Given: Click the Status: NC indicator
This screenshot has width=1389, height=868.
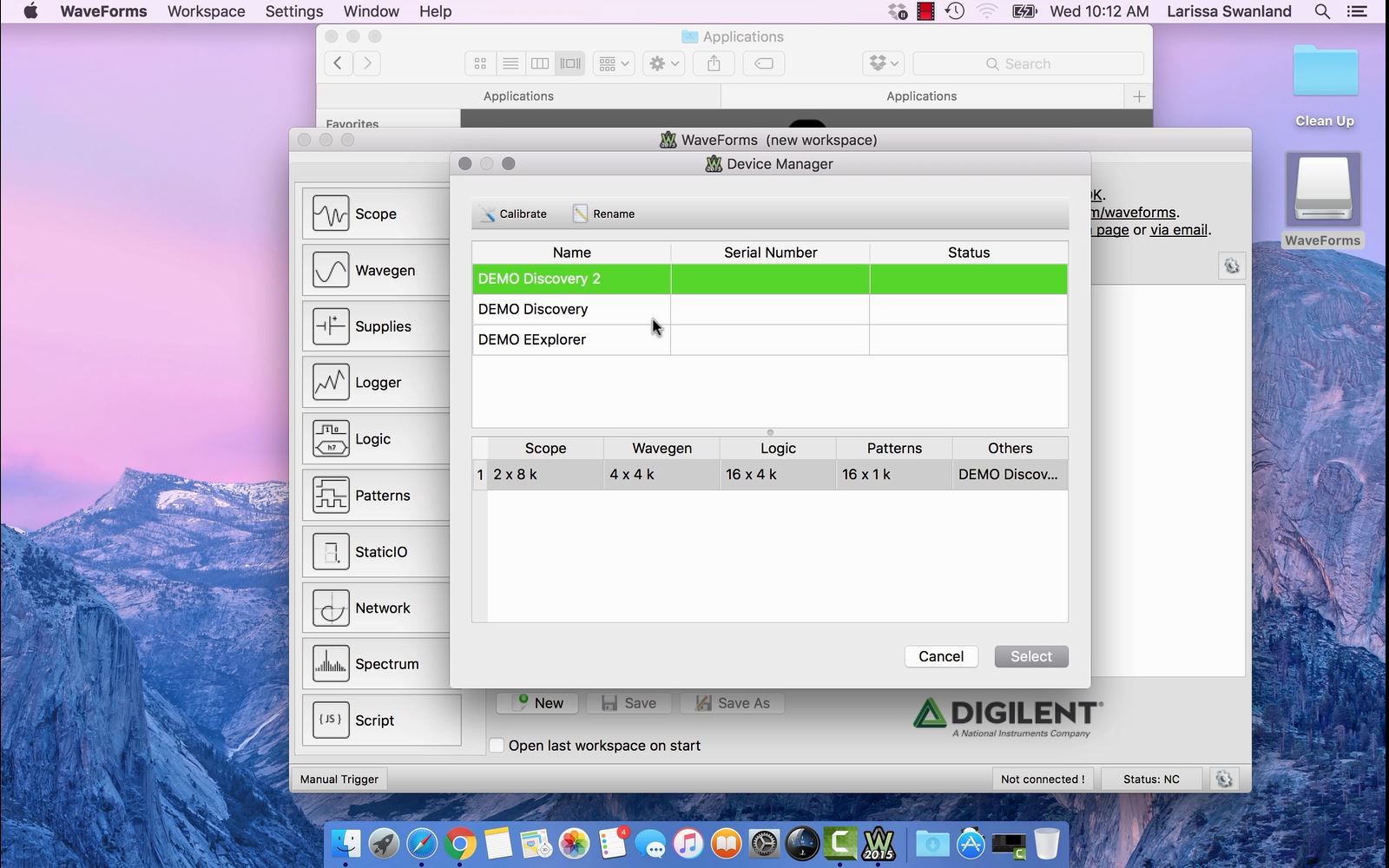Looking at the screenshot, I should (x=1151, y=779).
